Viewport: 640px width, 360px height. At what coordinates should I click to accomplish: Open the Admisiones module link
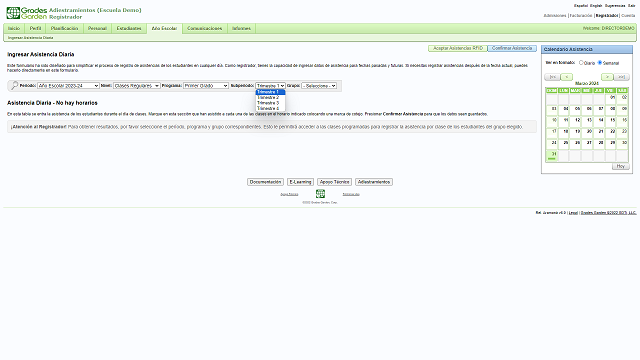555,16
